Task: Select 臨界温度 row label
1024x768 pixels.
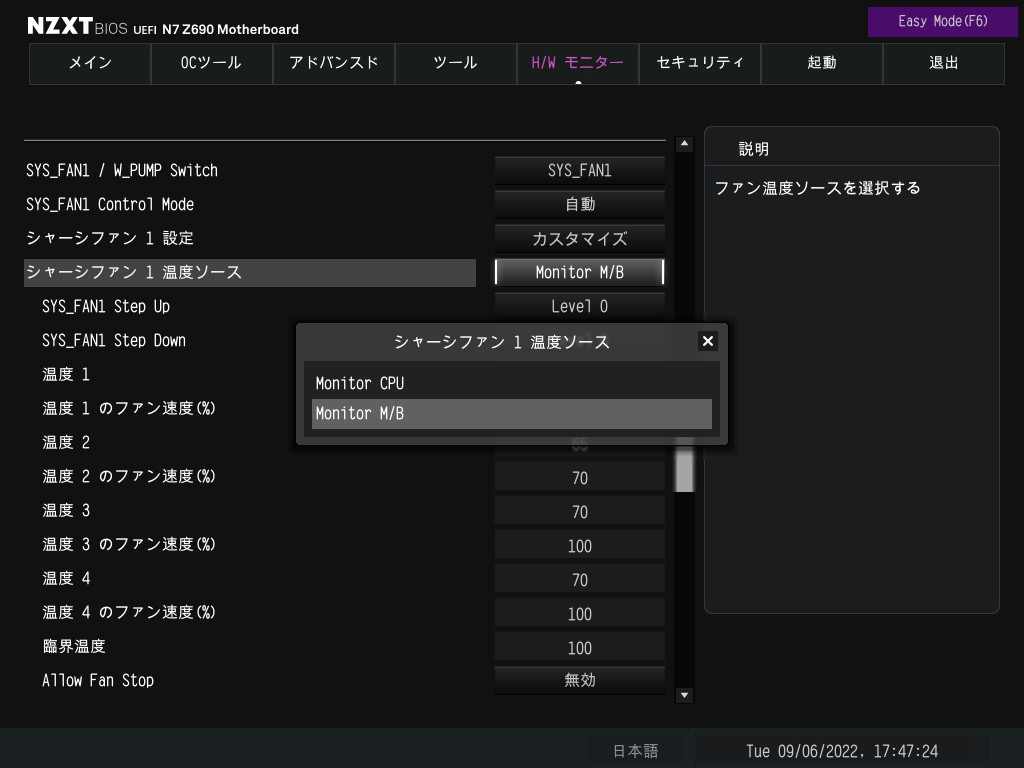Action: point(74,646)
